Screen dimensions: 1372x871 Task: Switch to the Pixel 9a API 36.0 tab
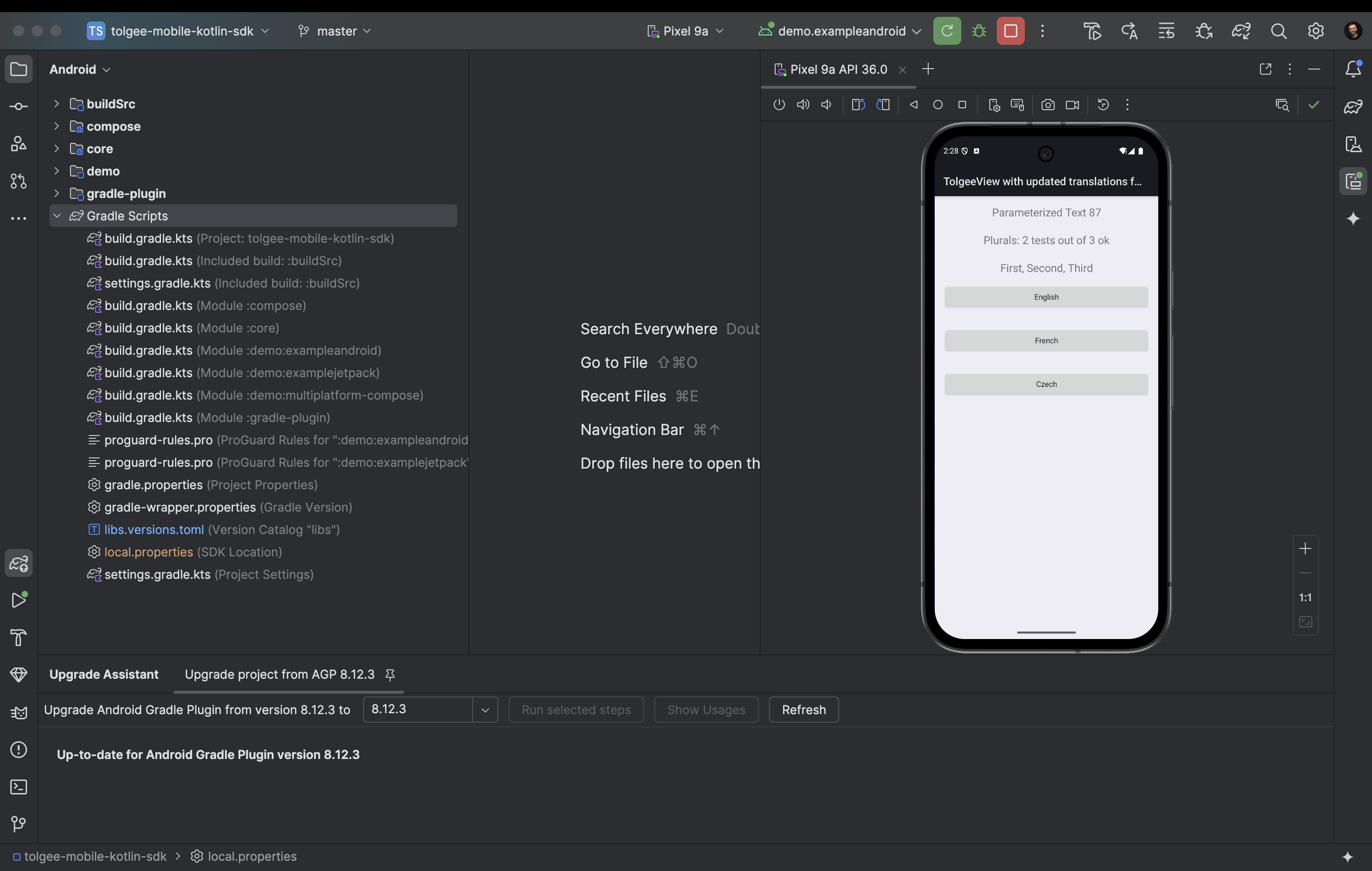click(838, 69)
